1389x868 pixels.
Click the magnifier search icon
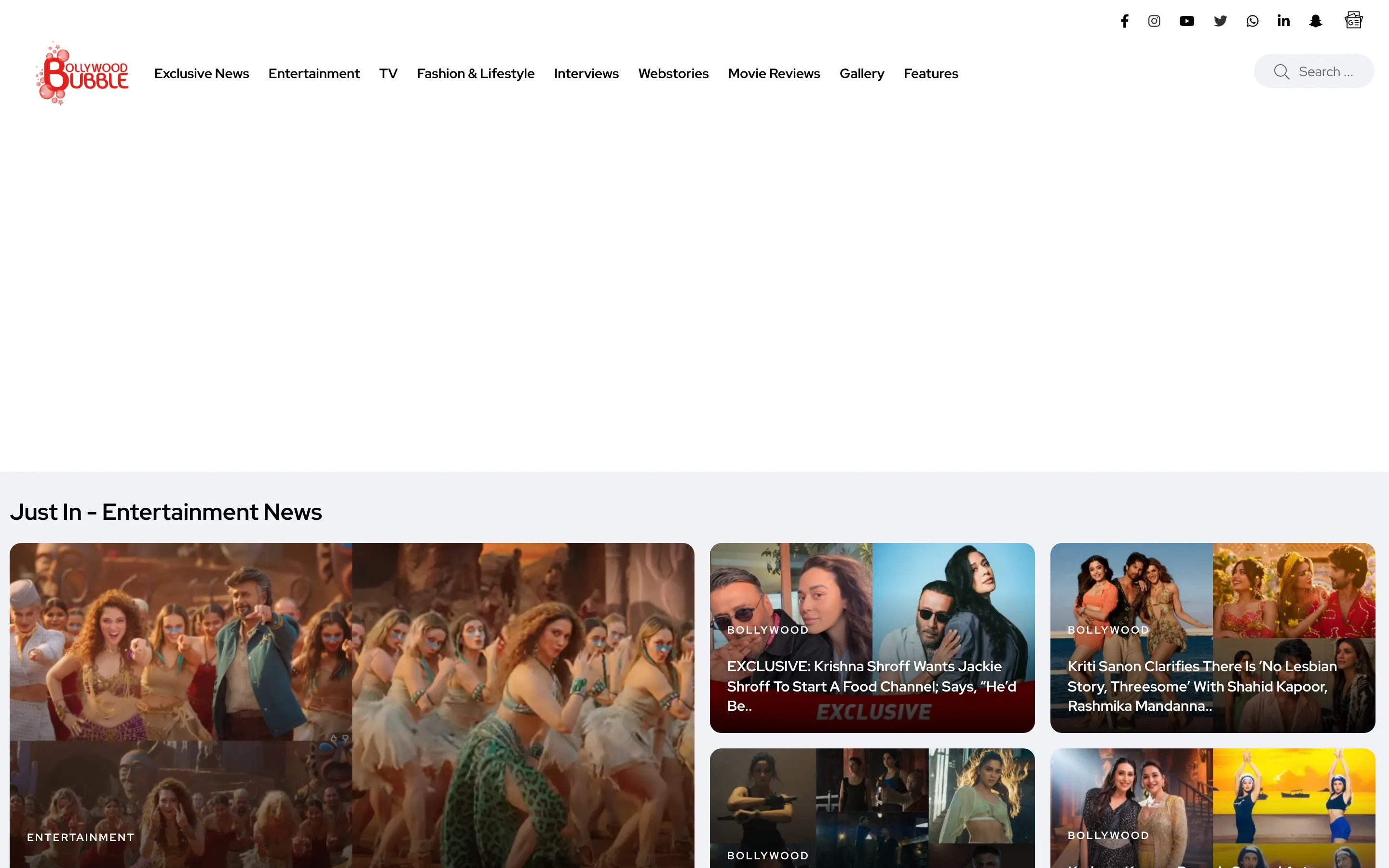pyautogui.click(x=1281, y=72)
